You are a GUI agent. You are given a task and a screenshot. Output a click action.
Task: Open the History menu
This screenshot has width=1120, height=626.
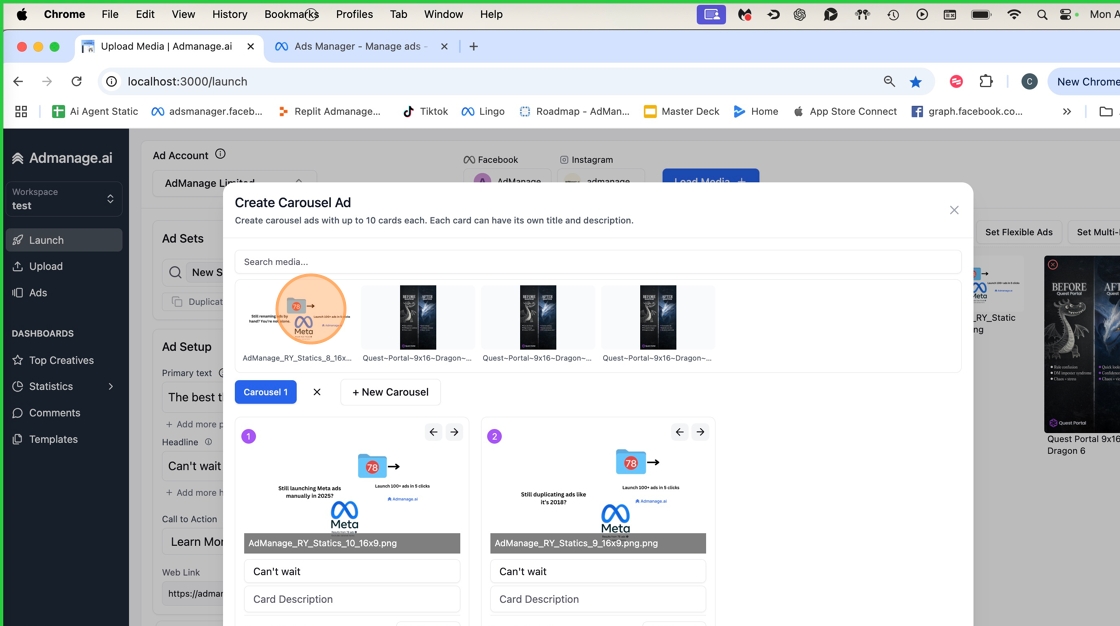click(x=229, y=14)
